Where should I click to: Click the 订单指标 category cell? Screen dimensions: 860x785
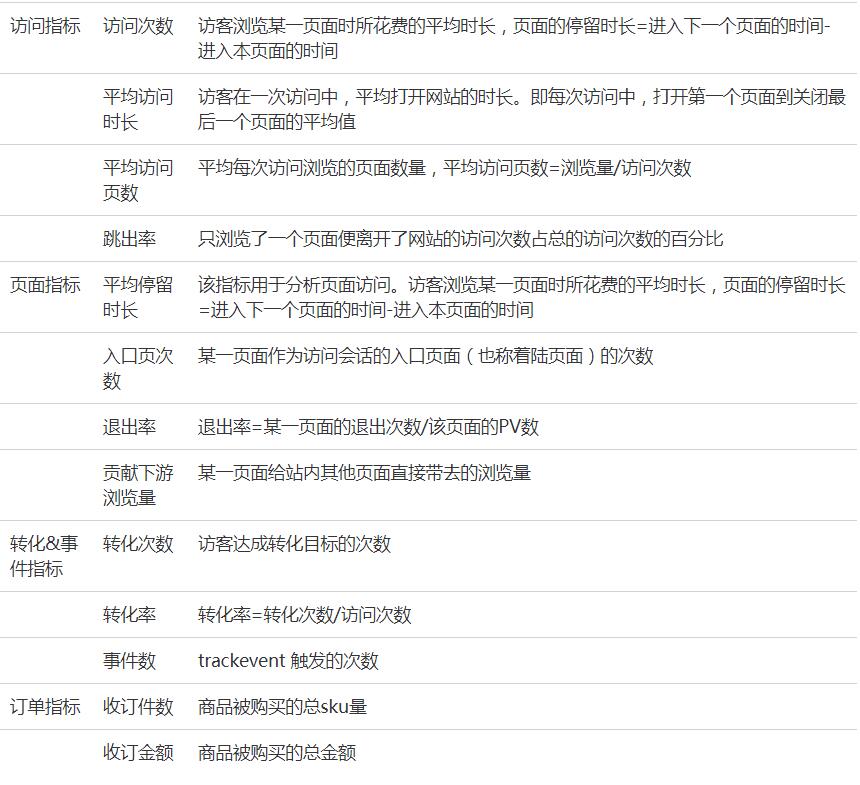tap(45, 707)
